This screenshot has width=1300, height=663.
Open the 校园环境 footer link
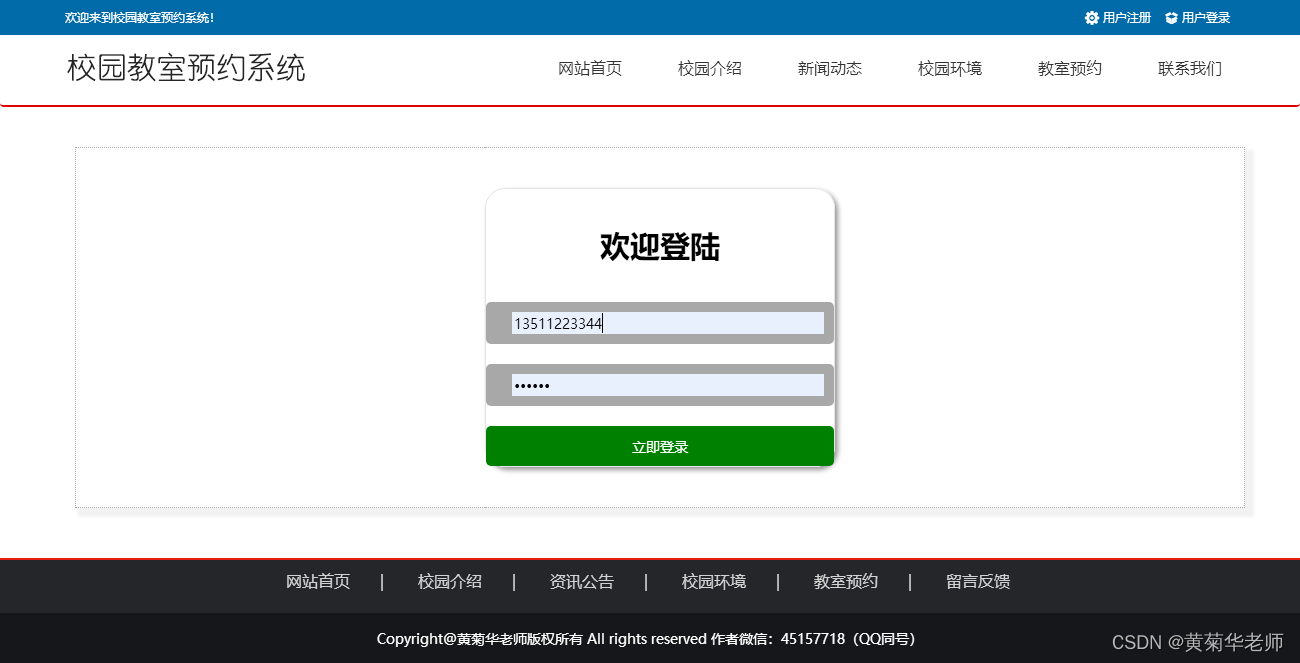tap(713, 581)
